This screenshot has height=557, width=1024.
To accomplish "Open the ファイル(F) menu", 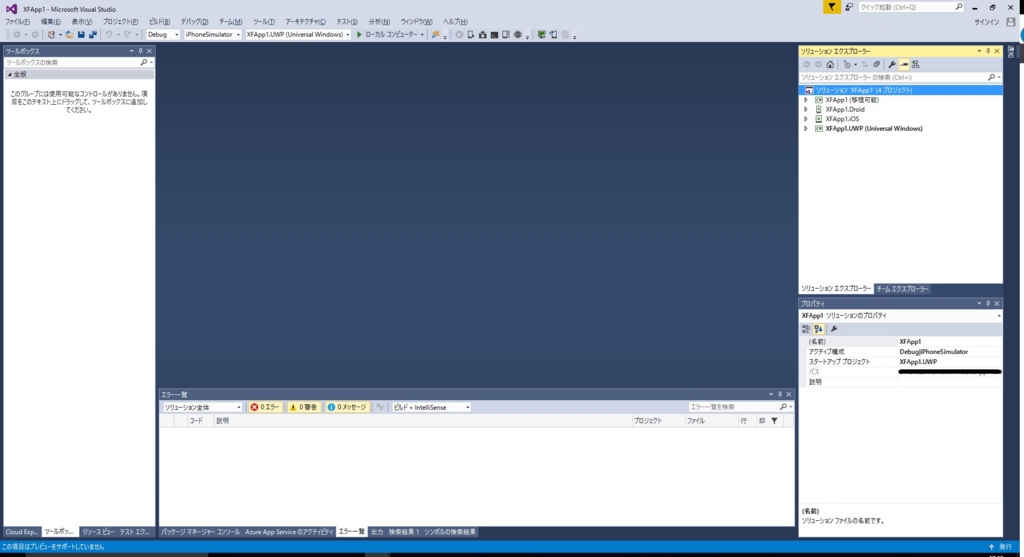I will point(18,22).
